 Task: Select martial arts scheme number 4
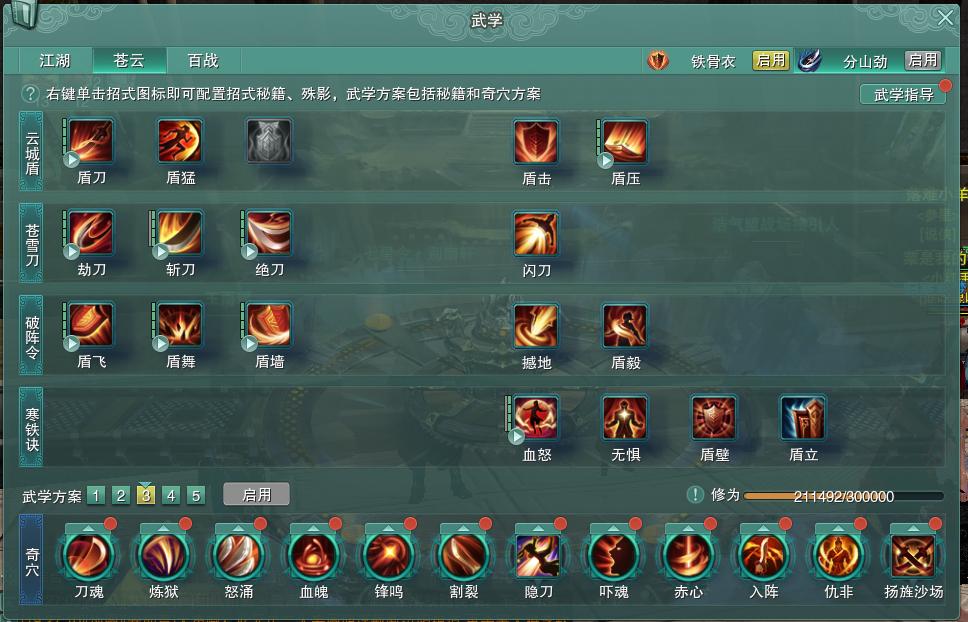click(x=171, y=496)
